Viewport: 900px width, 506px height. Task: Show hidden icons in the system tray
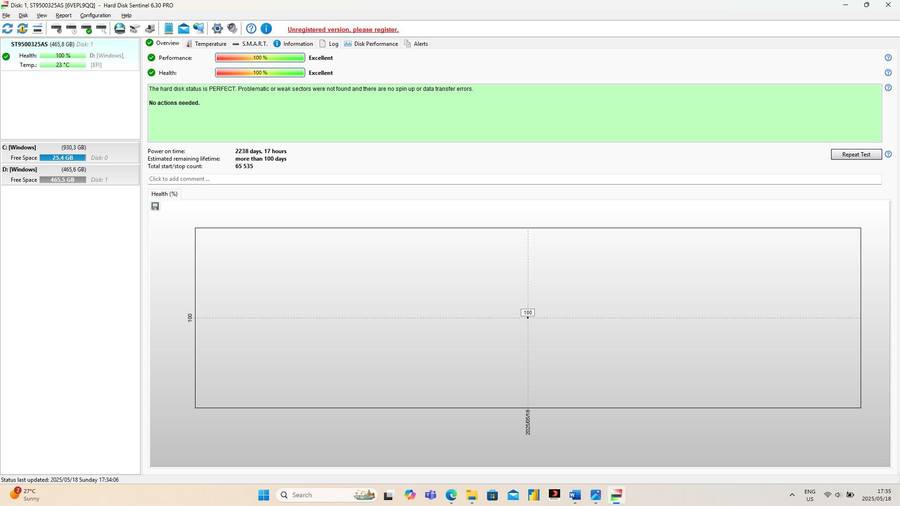792,495
